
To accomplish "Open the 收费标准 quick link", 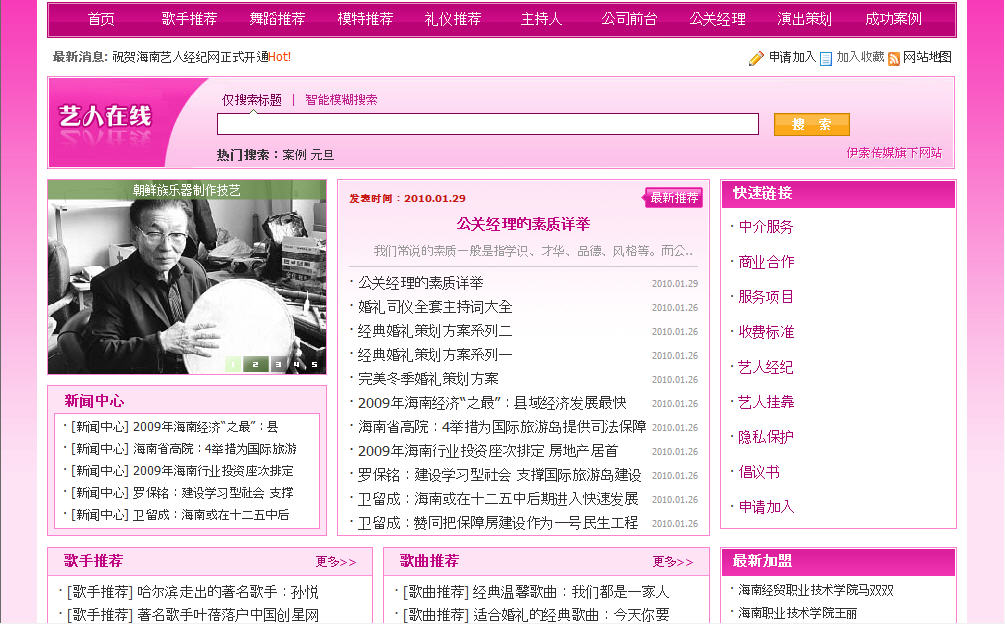I will coord(766,332).
